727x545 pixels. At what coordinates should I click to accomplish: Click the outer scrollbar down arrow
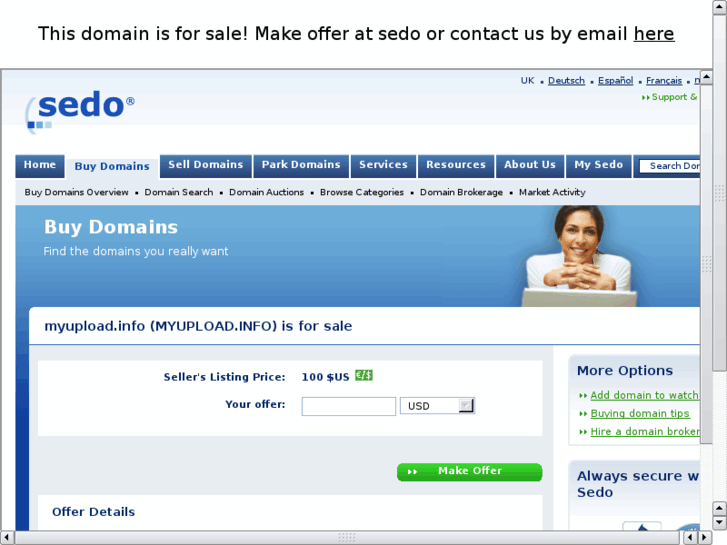720,522
